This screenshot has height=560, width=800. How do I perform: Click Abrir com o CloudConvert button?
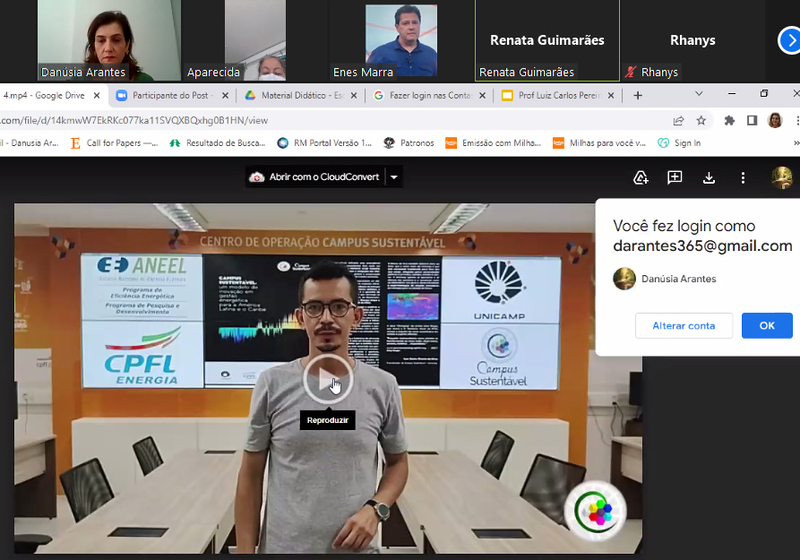(315, 177)
